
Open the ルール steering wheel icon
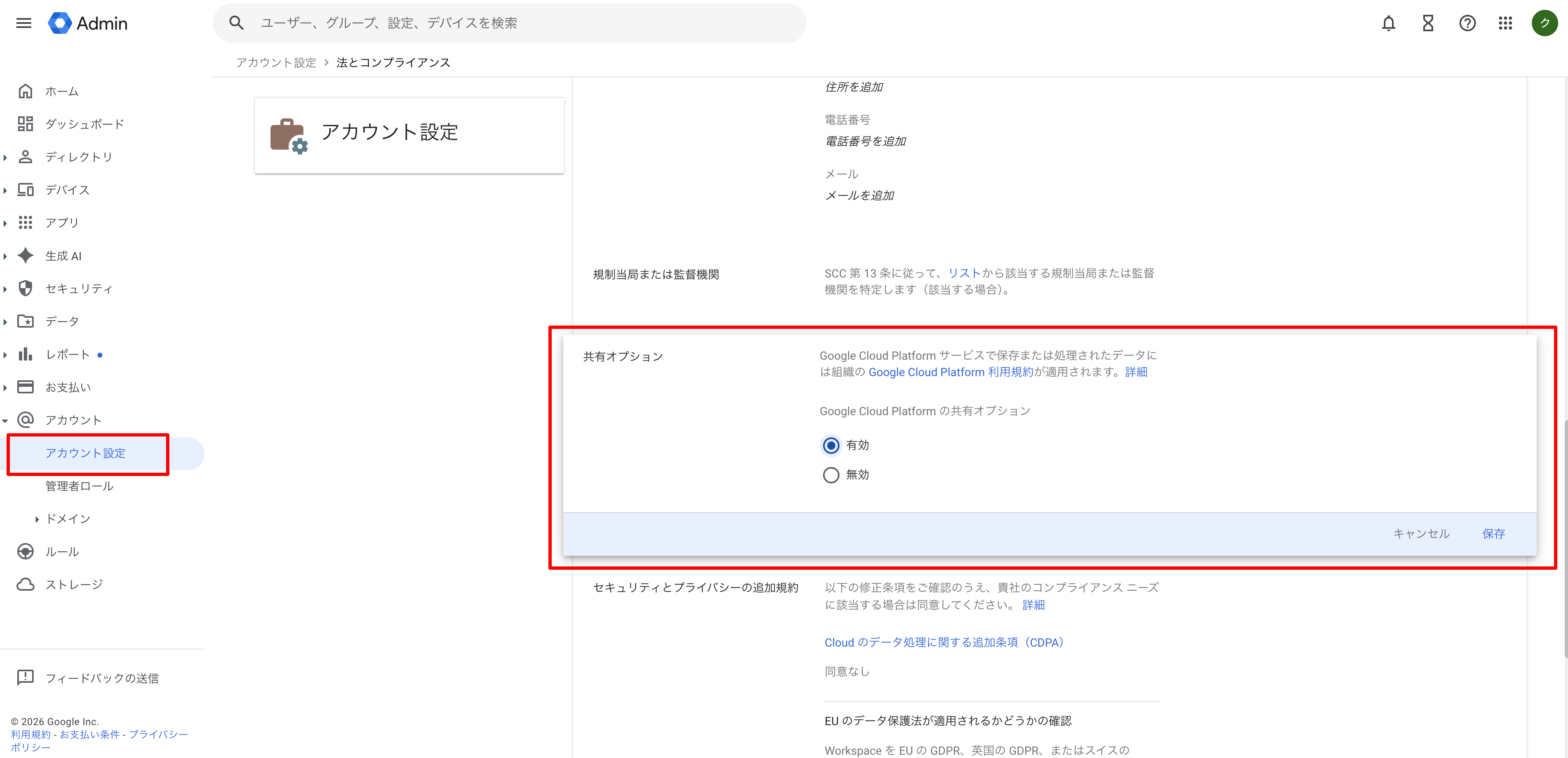point(25,552)
